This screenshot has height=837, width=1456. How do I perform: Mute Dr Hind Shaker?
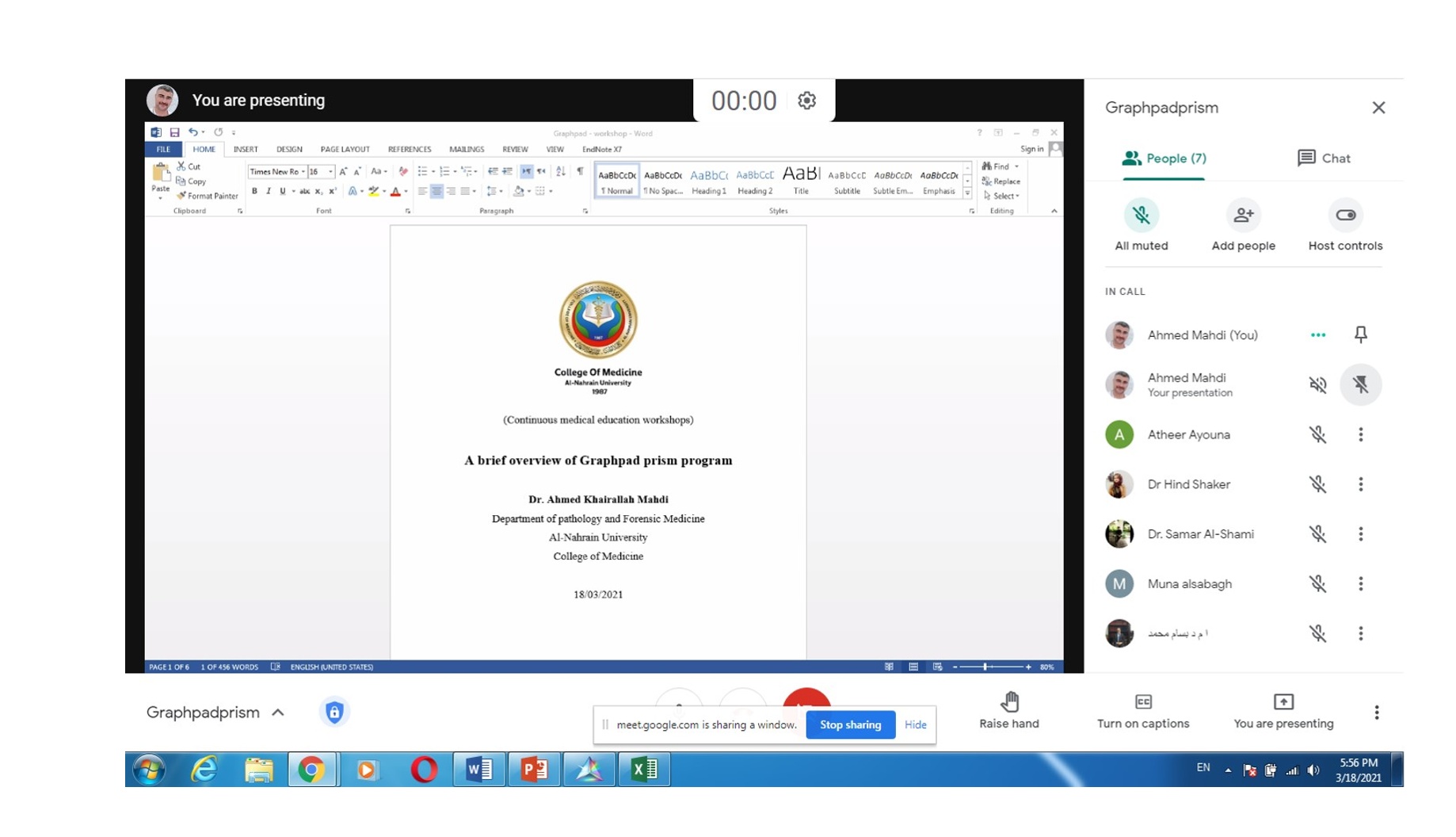point(1319,484)
